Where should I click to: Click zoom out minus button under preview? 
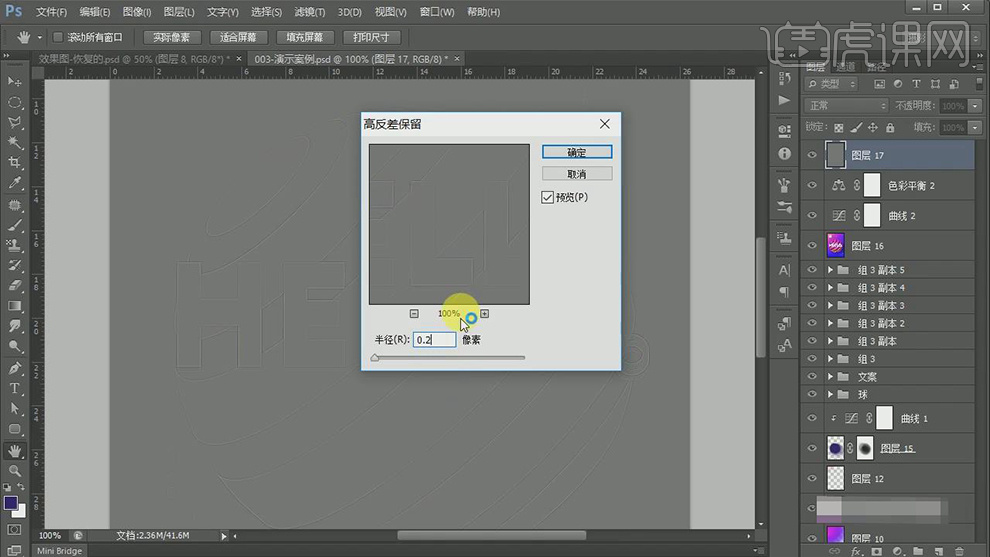414,314
